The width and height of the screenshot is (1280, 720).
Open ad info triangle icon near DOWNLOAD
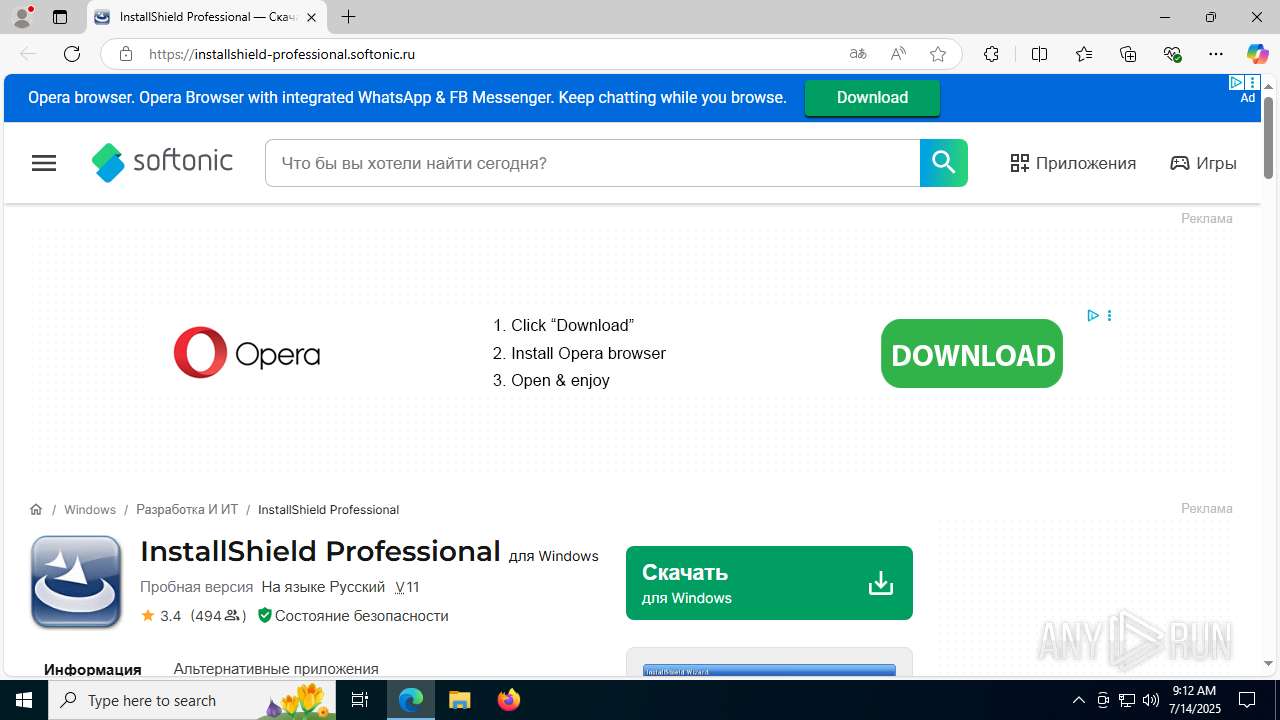(1093, 315)
